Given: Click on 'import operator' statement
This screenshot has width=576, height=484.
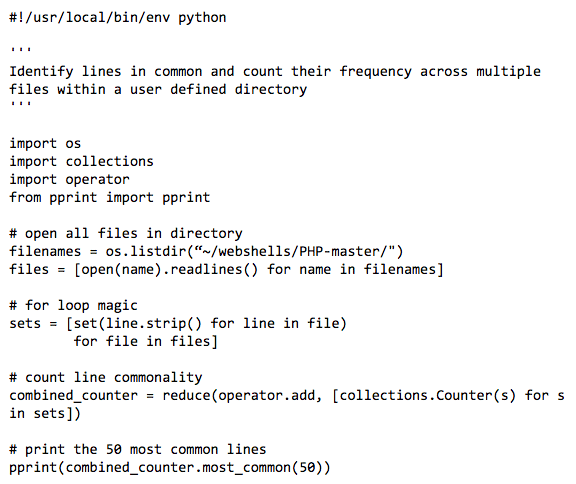Looking at the screenshot, I should tap(69, 180).
